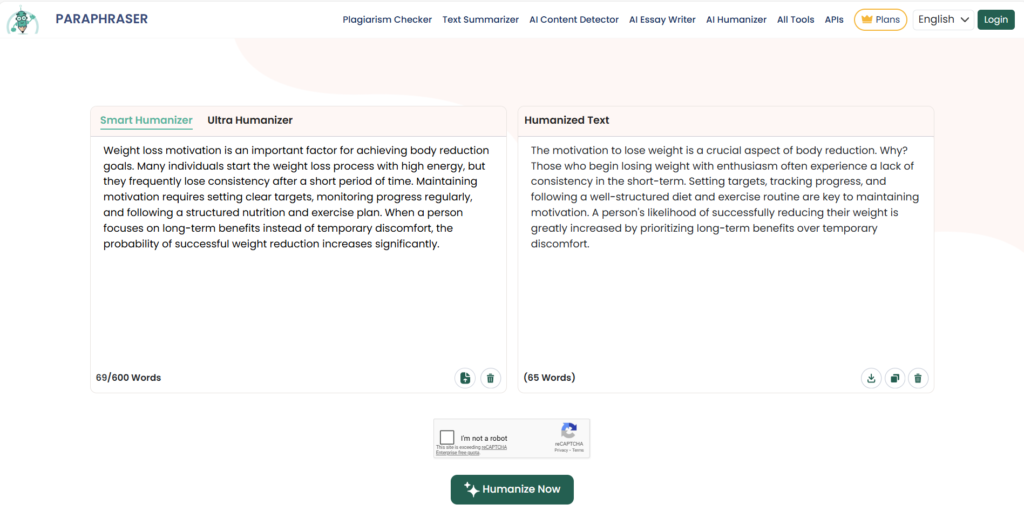Screen dimensions: 1024x511
Task: Open the English language dropdown
Action: pyautogui.click(x=943, y=19)
